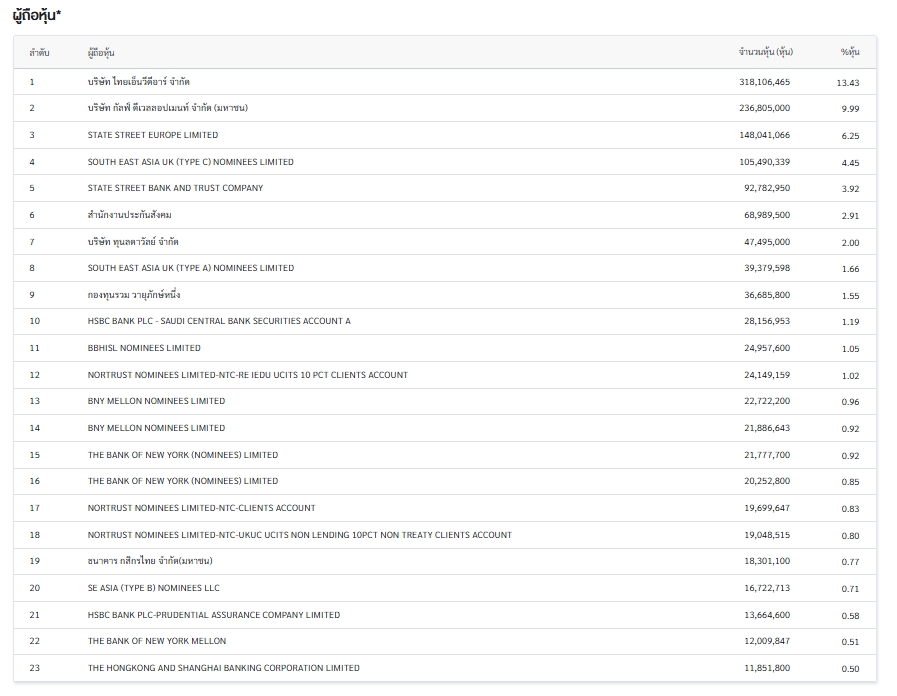Screen dimensions: 897x696
Task: Click THE BANK OF NEW YORK MELLON
Action: click(x=157, y=641)
